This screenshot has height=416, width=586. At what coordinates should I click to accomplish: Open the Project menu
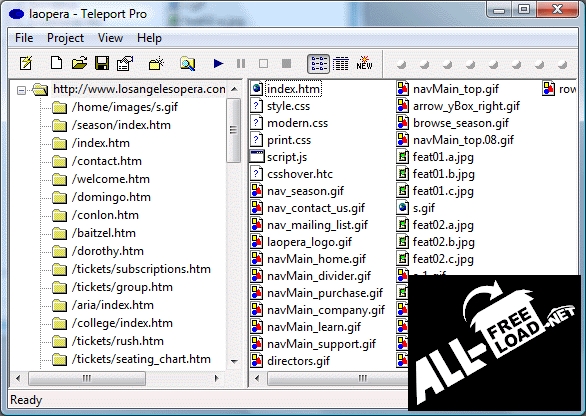point(65,38)
